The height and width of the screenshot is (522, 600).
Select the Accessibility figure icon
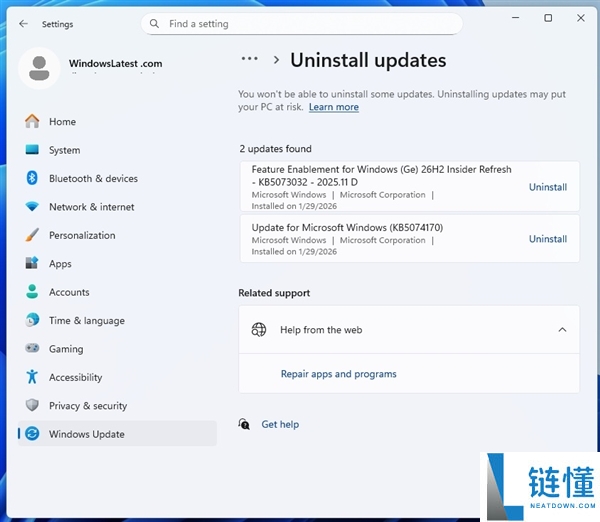32,378
